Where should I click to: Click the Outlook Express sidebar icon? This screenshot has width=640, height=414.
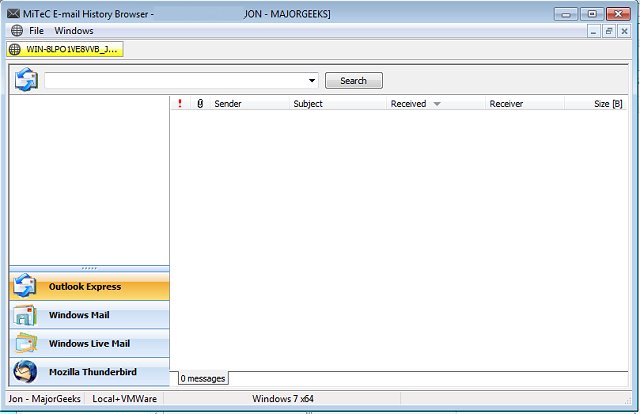click(x=25, y=285)
